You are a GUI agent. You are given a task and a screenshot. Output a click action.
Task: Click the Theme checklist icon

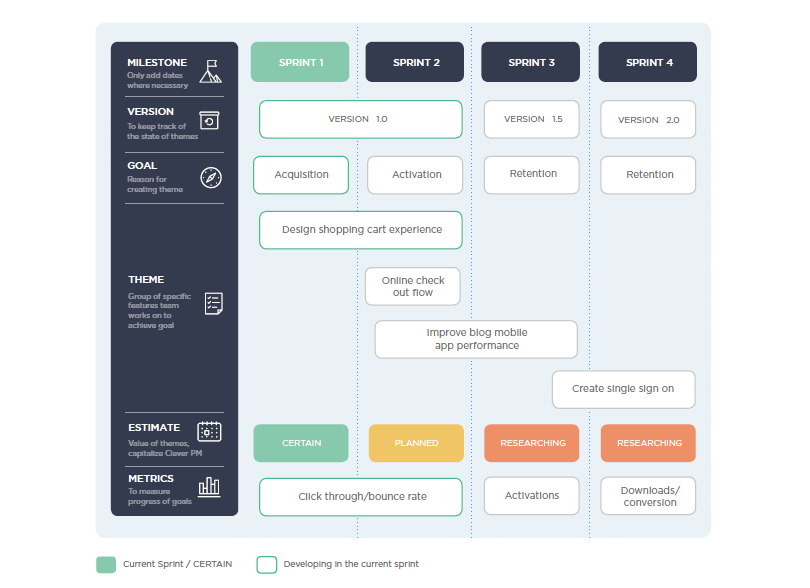click(213, 303)
